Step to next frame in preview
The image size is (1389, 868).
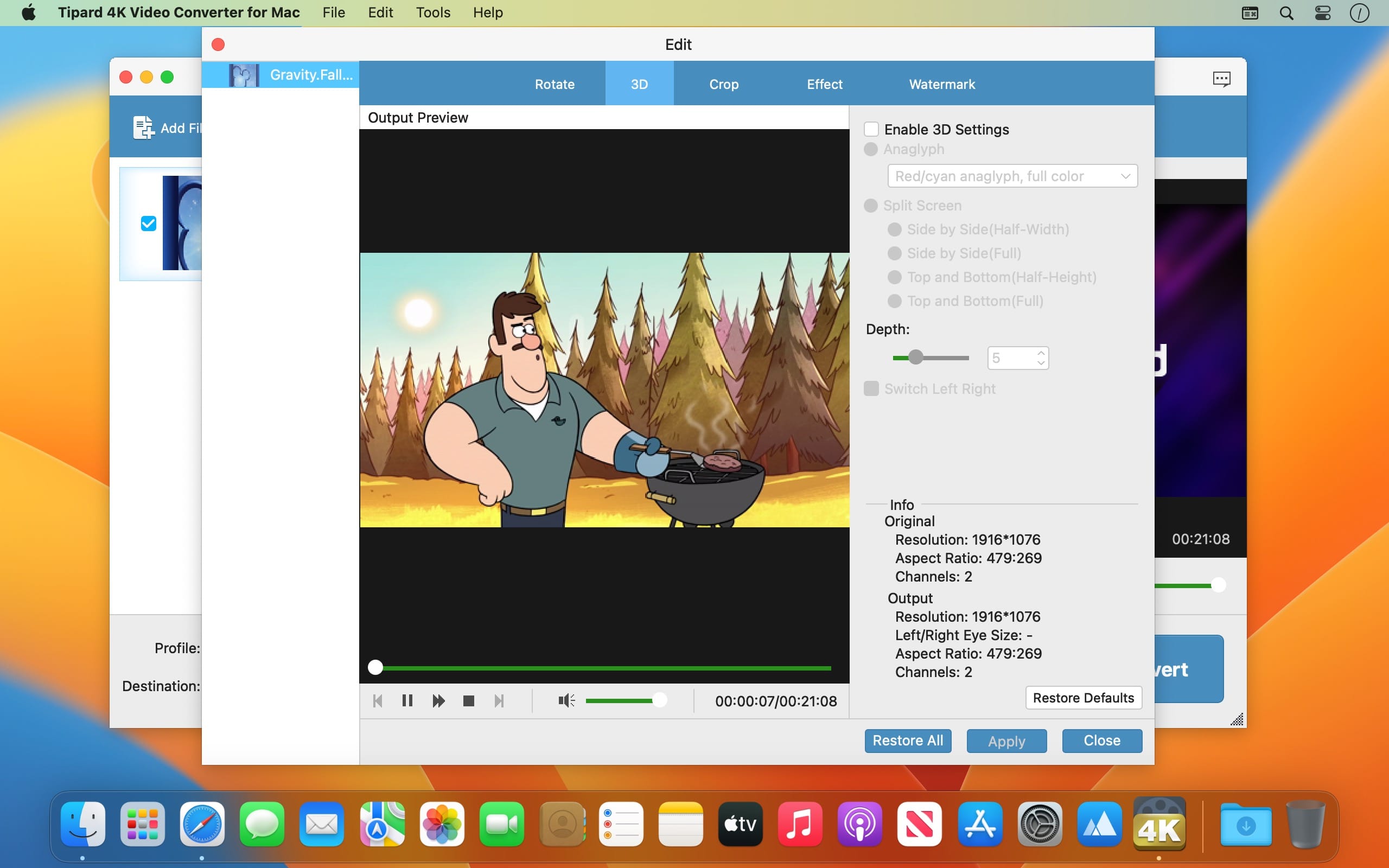pyautogui.click(x=499, y=701)
